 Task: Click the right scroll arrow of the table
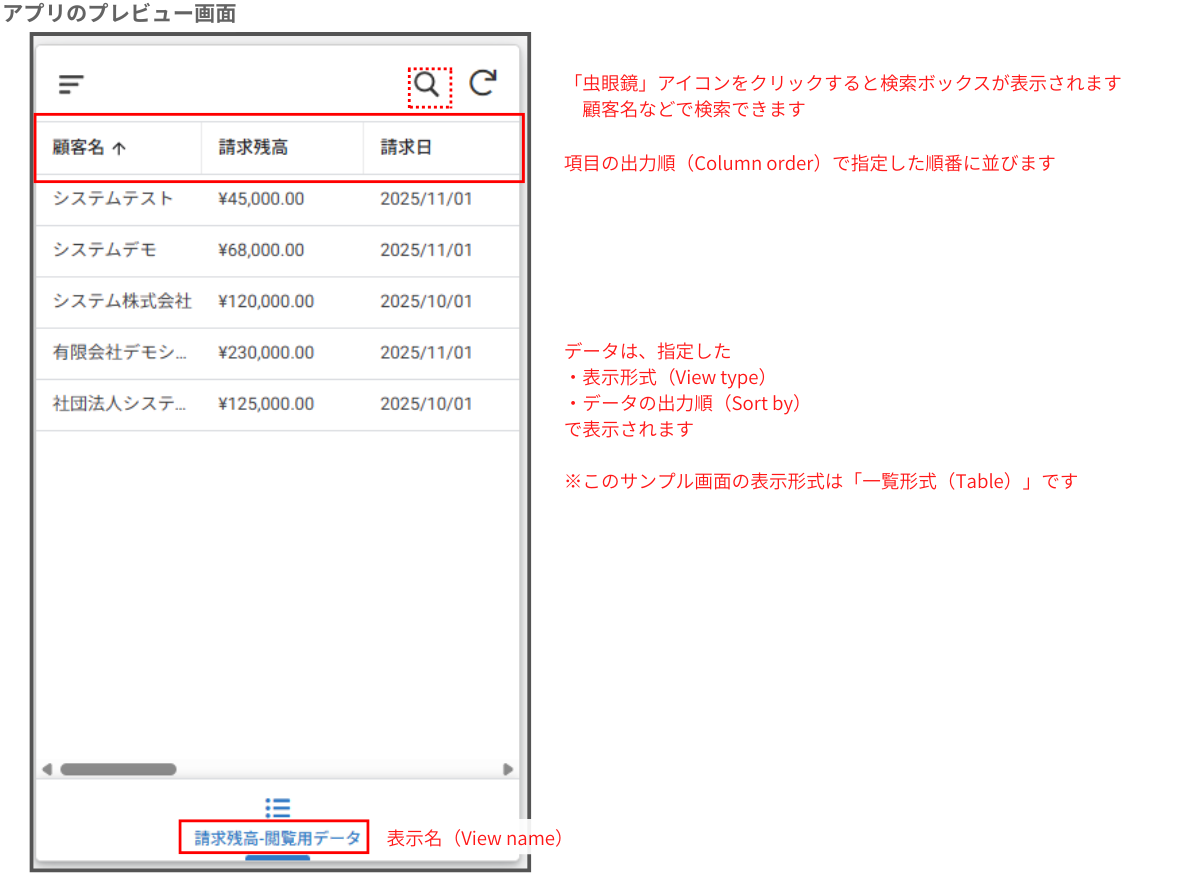click(509, 769)
